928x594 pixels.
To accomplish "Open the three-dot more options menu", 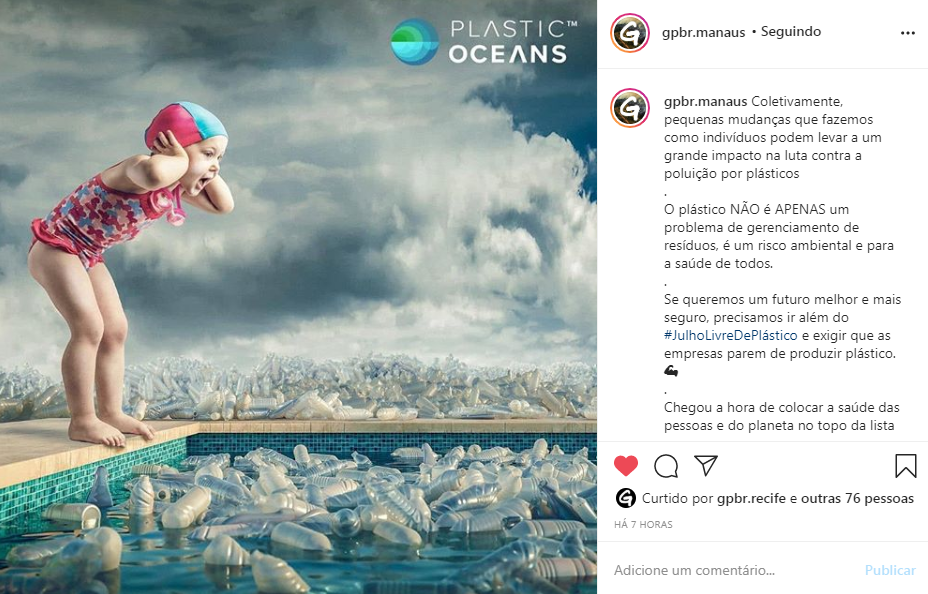I will (908, 33).
